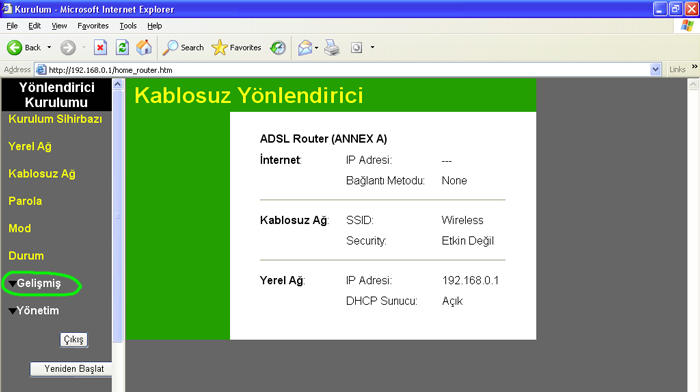This screenshot has width=700, height=392.
Task: Open the Tools menu
Action: [128, 26]
